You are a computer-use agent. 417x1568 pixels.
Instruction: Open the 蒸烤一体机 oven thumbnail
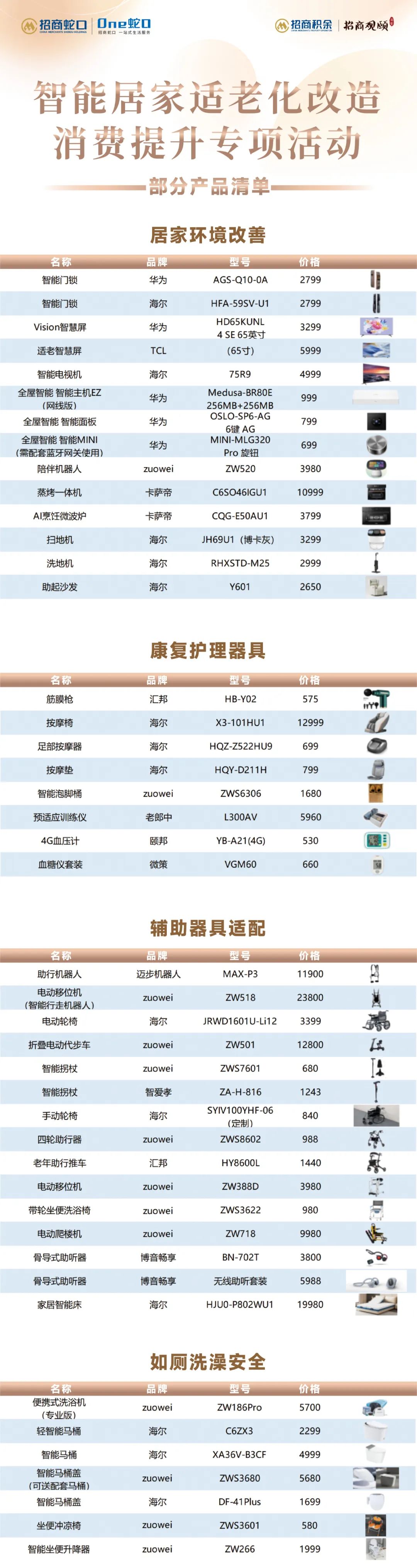[x=376, y=492]
